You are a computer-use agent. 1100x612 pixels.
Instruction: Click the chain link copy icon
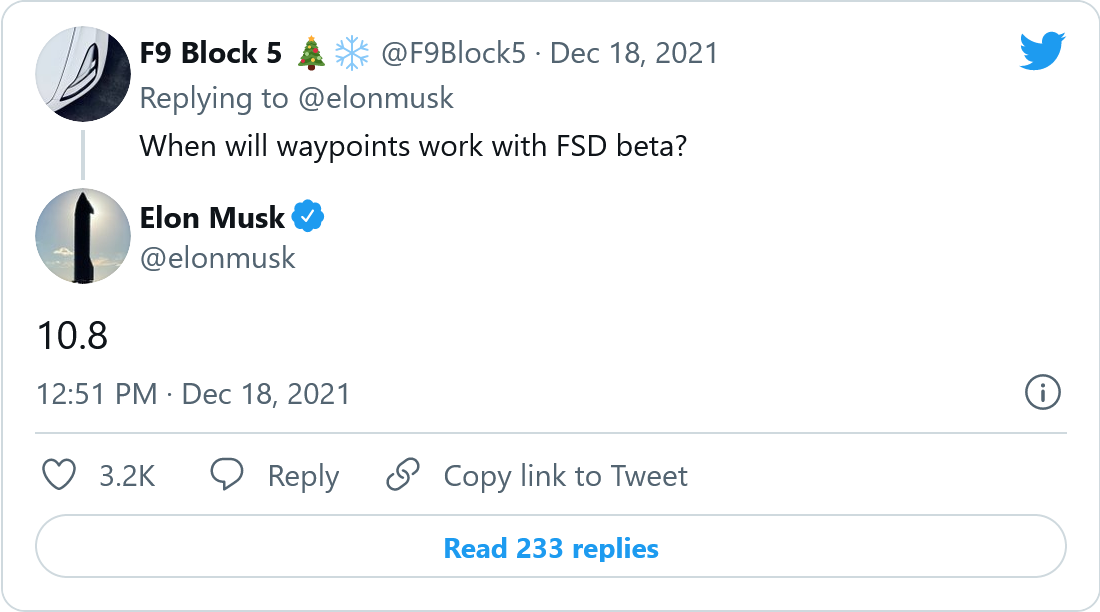pos(402,475)
